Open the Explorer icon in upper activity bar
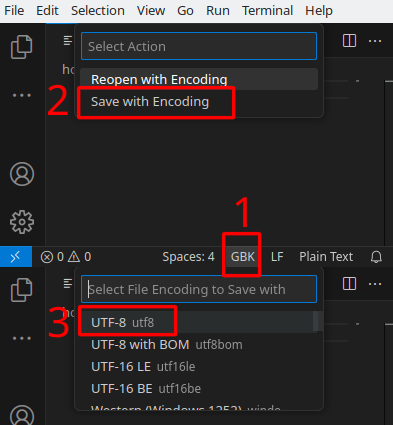Image resolution: width=393 pixels, height=425 pixels. [22, 47]
